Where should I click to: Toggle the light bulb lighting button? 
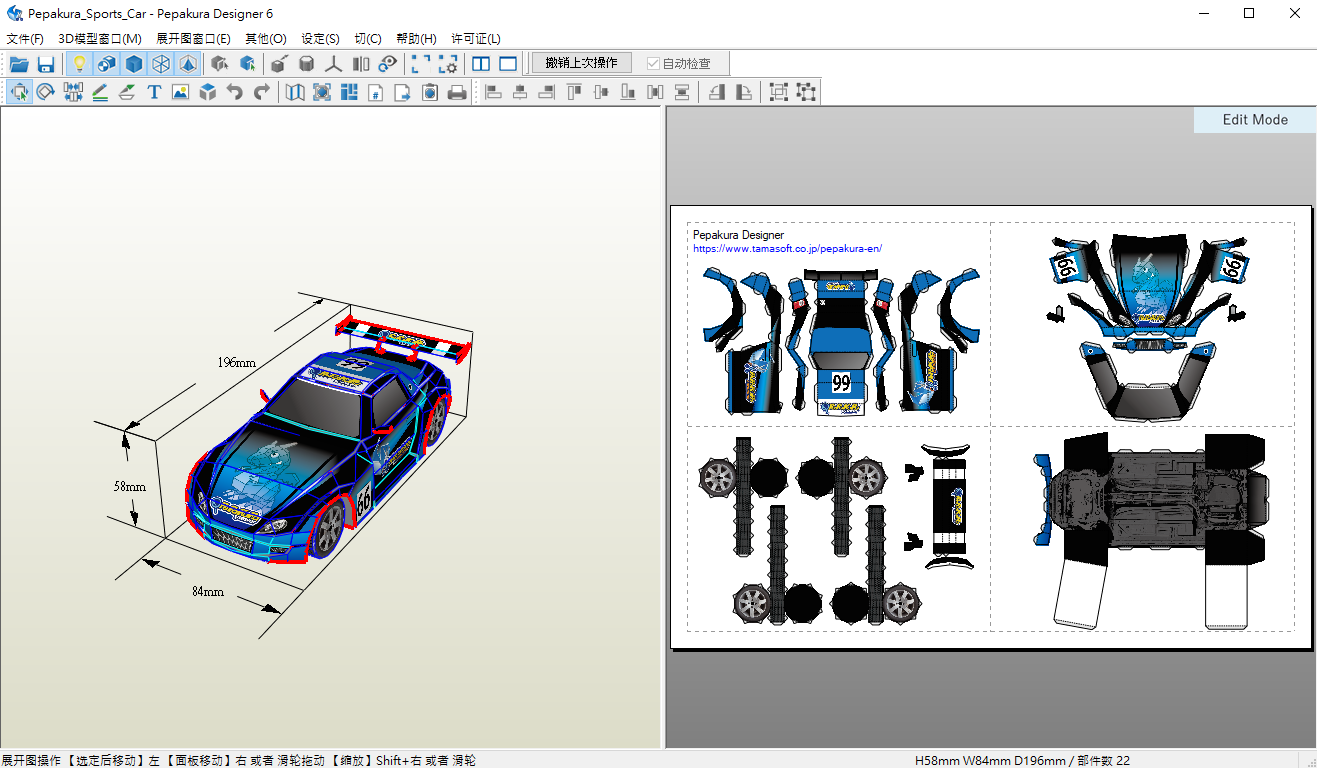[79, 64]
